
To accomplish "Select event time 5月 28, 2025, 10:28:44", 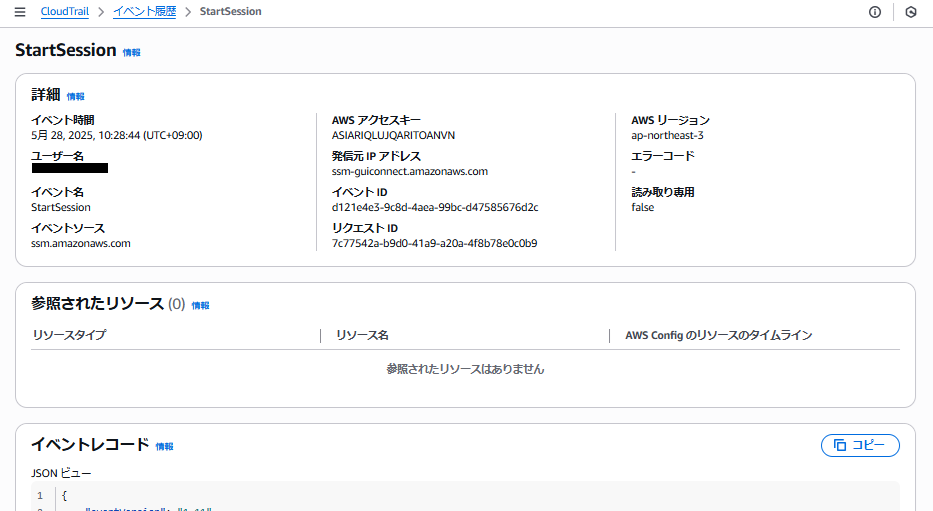I will 117,136.
